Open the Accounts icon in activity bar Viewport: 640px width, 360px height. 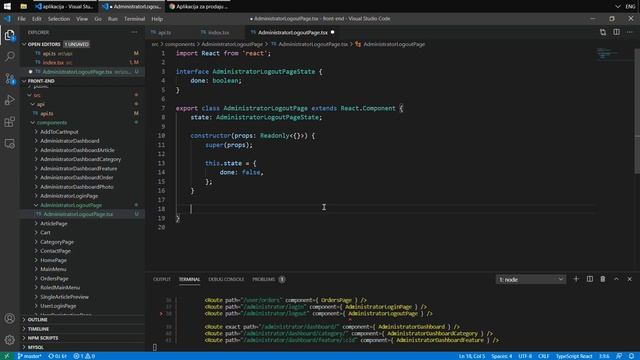click(9, 318)
